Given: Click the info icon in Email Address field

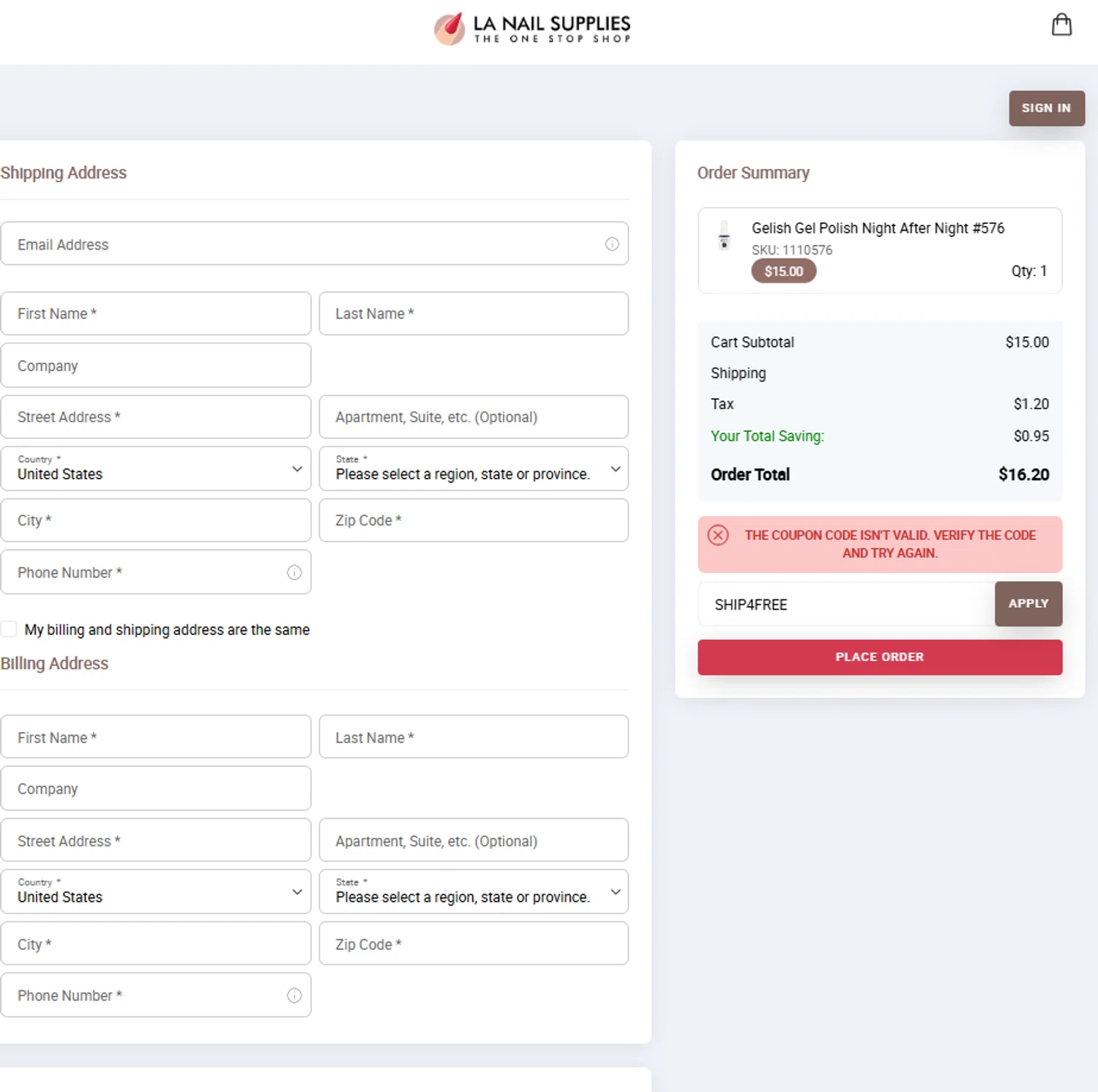Looking at the screenshot, I should pyautogui.click(x=612, y=244).
